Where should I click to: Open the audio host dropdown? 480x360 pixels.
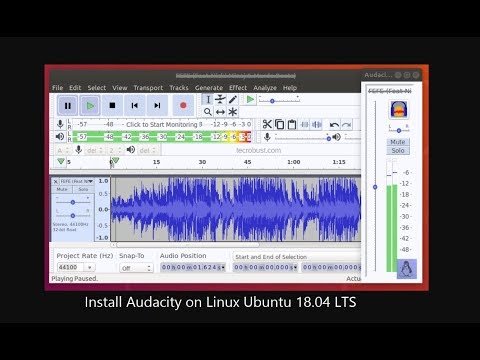pos(63,150)
